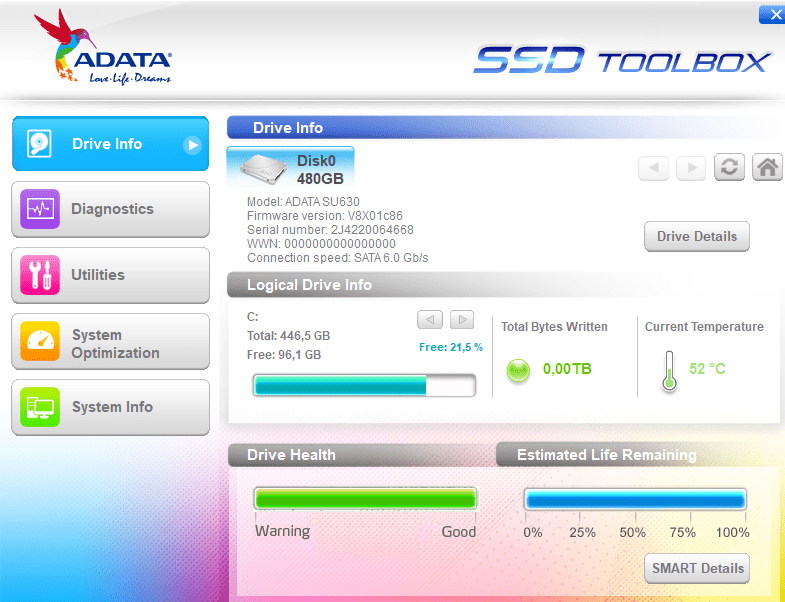Click the 'Free: 21,5 %' label
Screen dimensions: 785x602
point(451,347)
